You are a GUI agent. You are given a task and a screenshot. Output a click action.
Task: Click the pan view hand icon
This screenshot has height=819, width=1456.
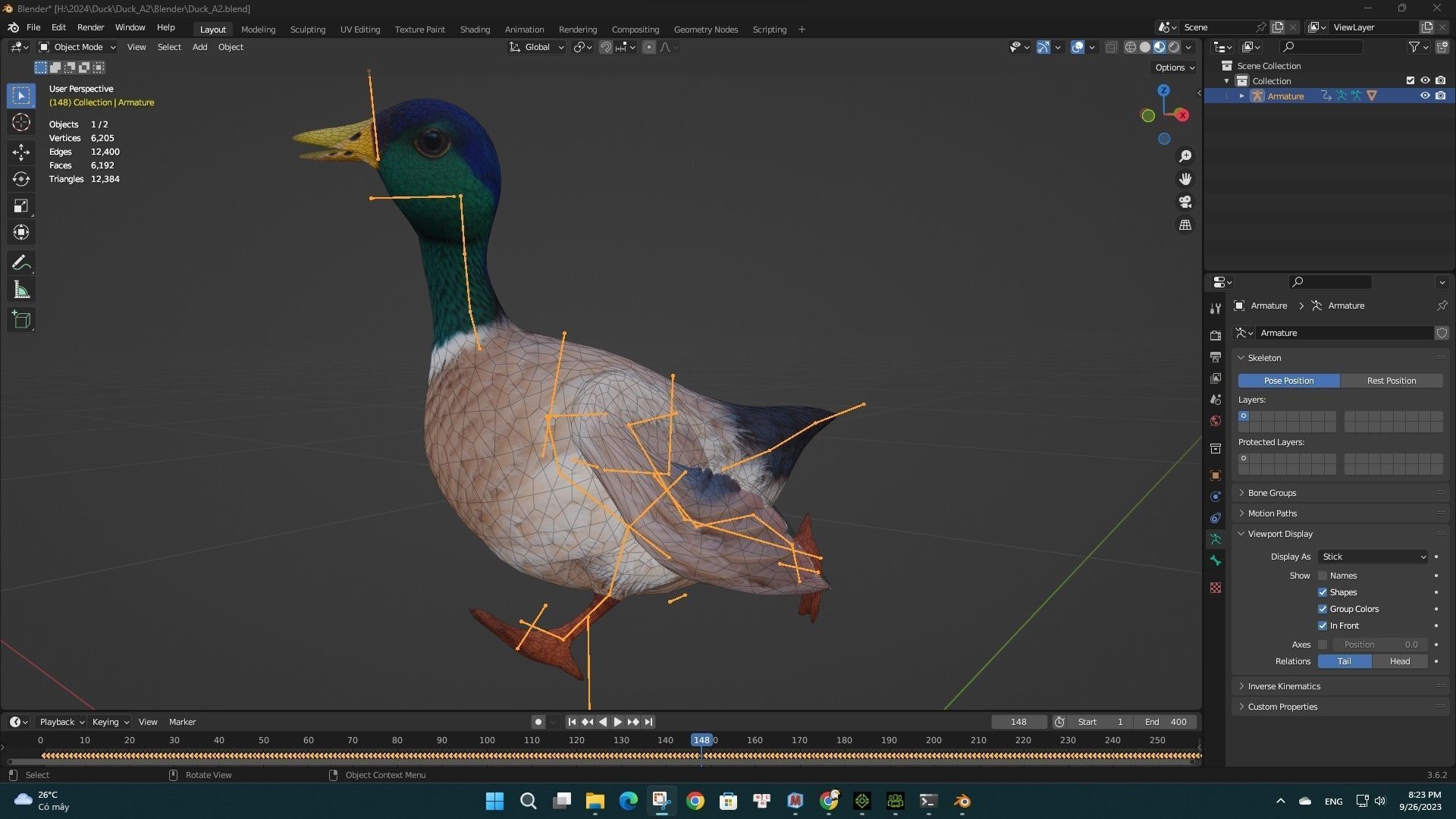(x=1185, y=179)
